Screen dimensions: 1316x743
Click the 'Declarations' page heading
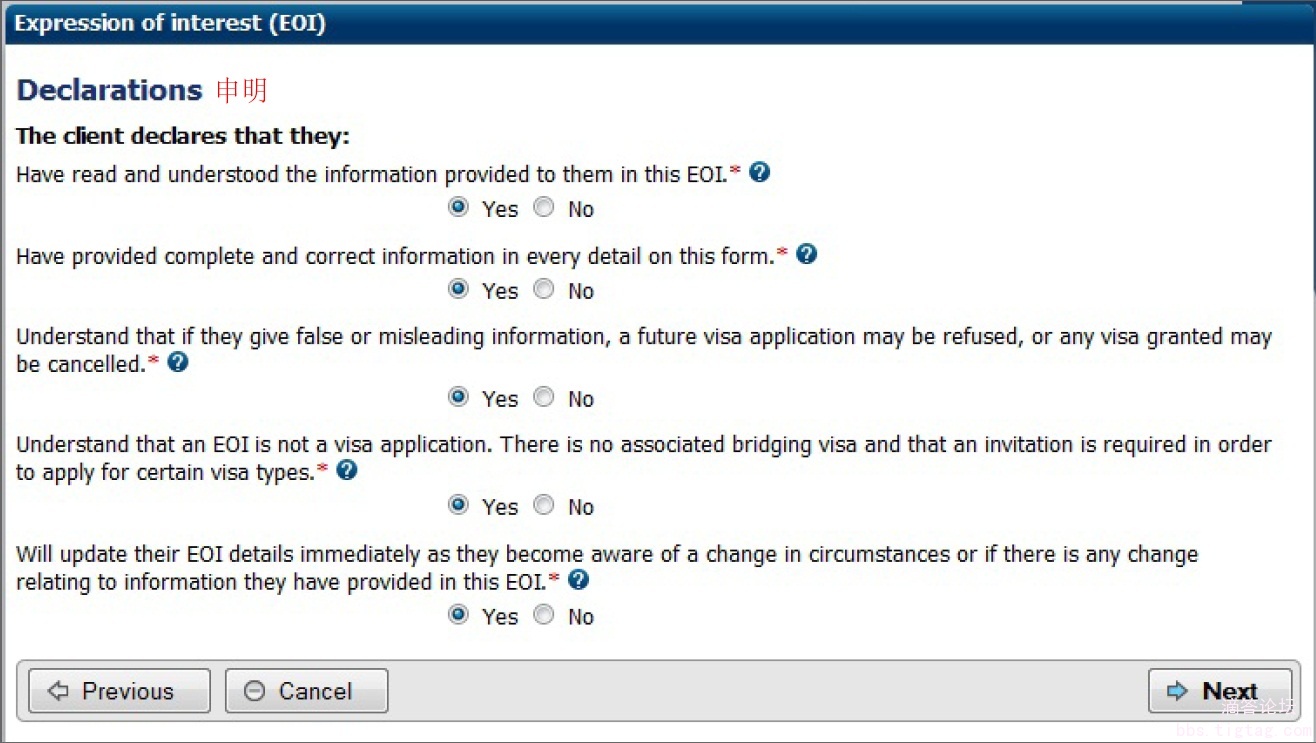pyautogui.click(x=110, y=90)
